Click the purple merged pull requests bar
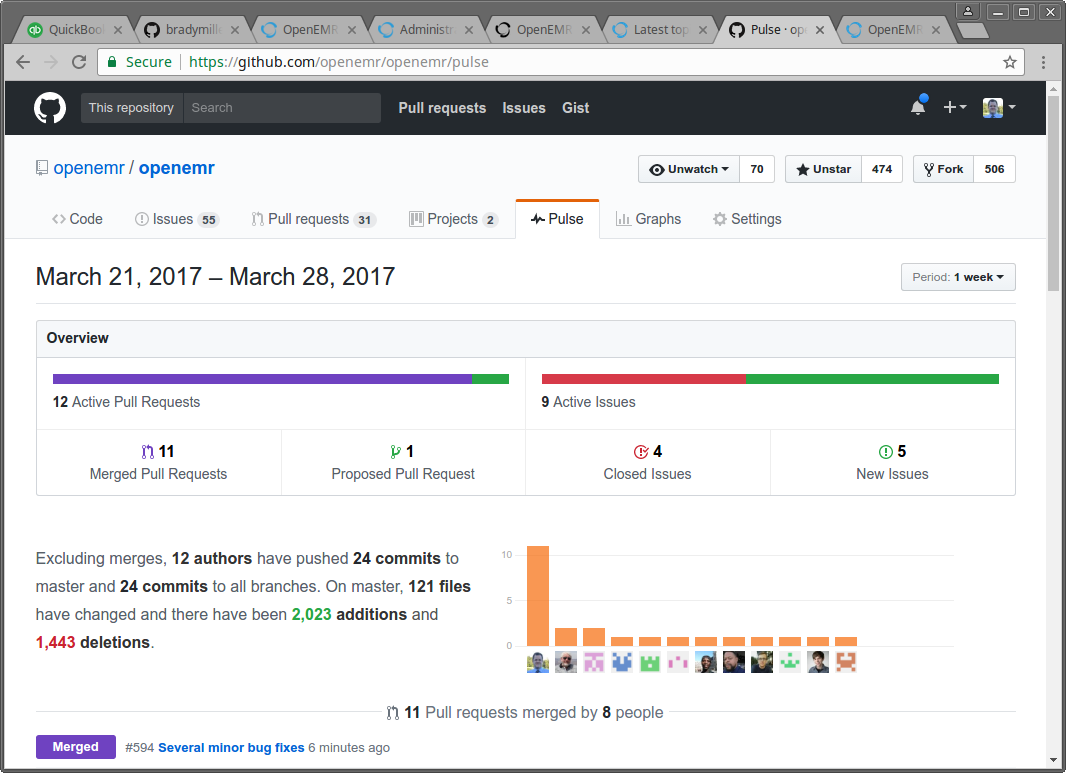The height and width of the screenshot is (773, 1066). tap(262, 379)
